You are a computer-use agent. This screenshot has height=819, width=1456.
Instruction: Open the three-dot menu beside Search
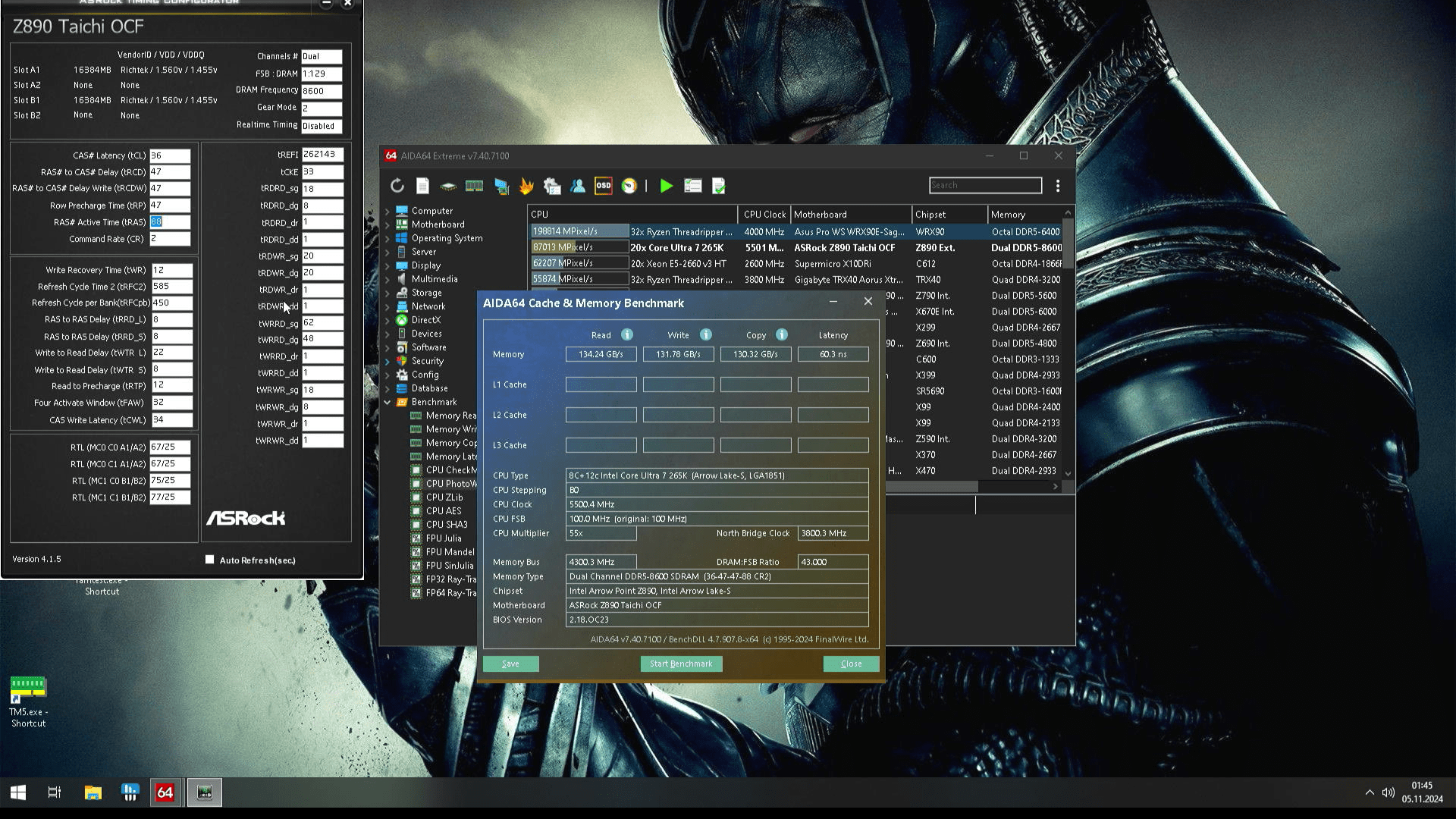pos(1057,186)
